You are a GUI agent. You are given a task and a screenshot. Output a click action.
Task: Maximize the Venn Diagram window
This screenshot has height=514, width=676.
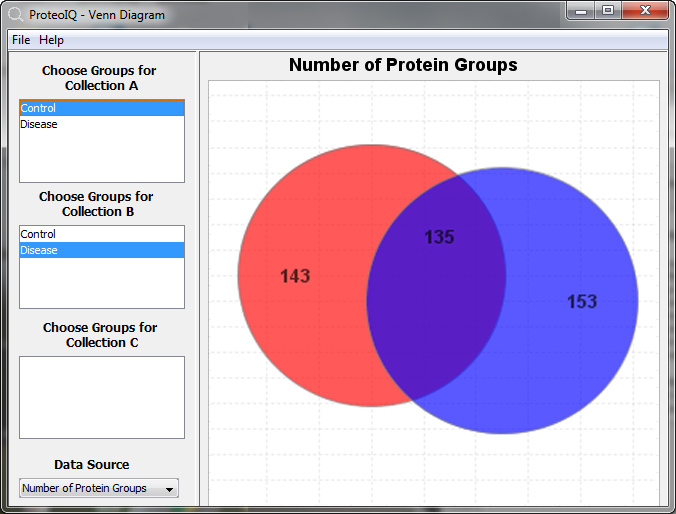click(x=608, y=11)
